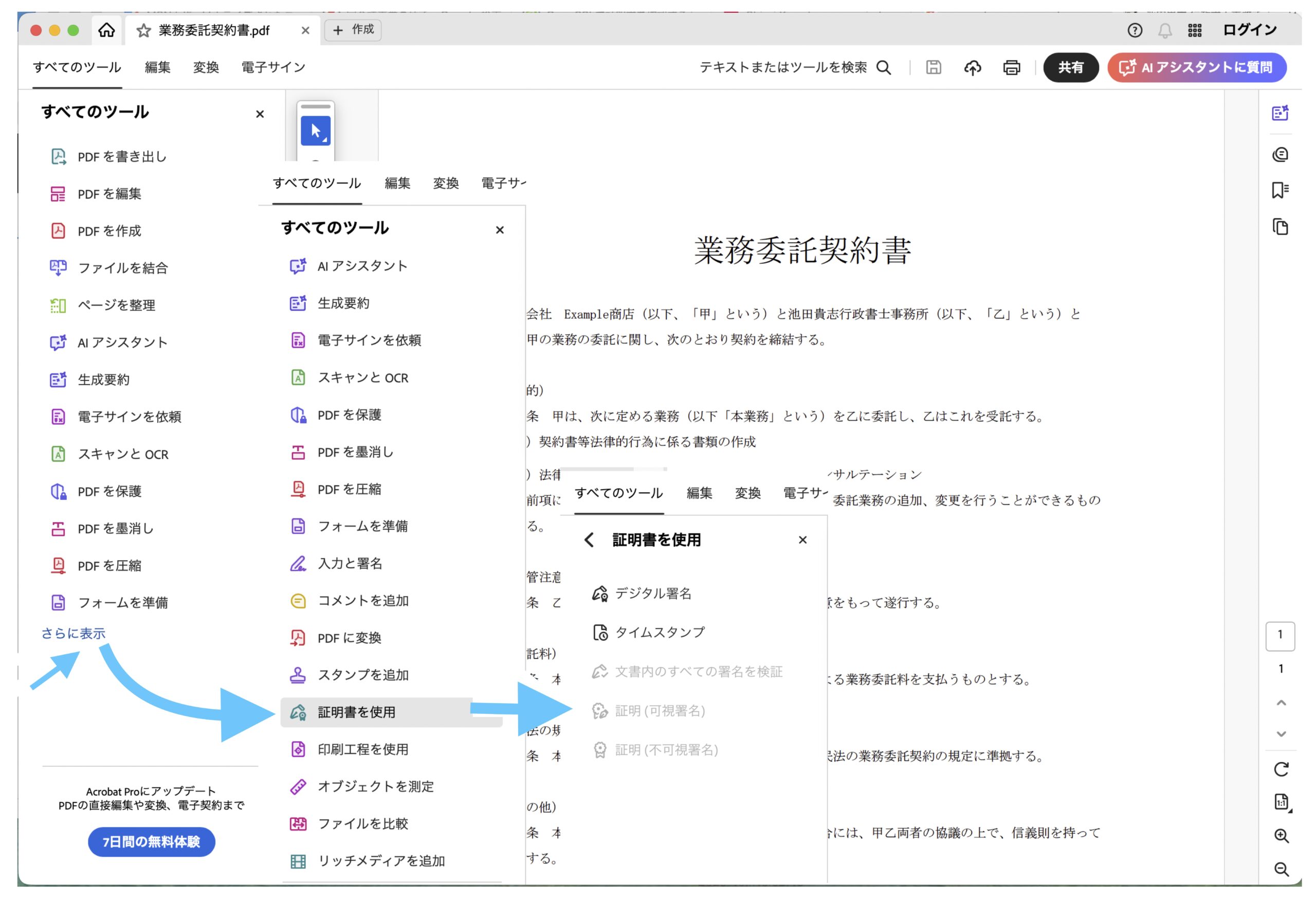The image size is (1316, 898).
Task: Select デジタル署名 in the certificate panel
Action: point(652,593)
